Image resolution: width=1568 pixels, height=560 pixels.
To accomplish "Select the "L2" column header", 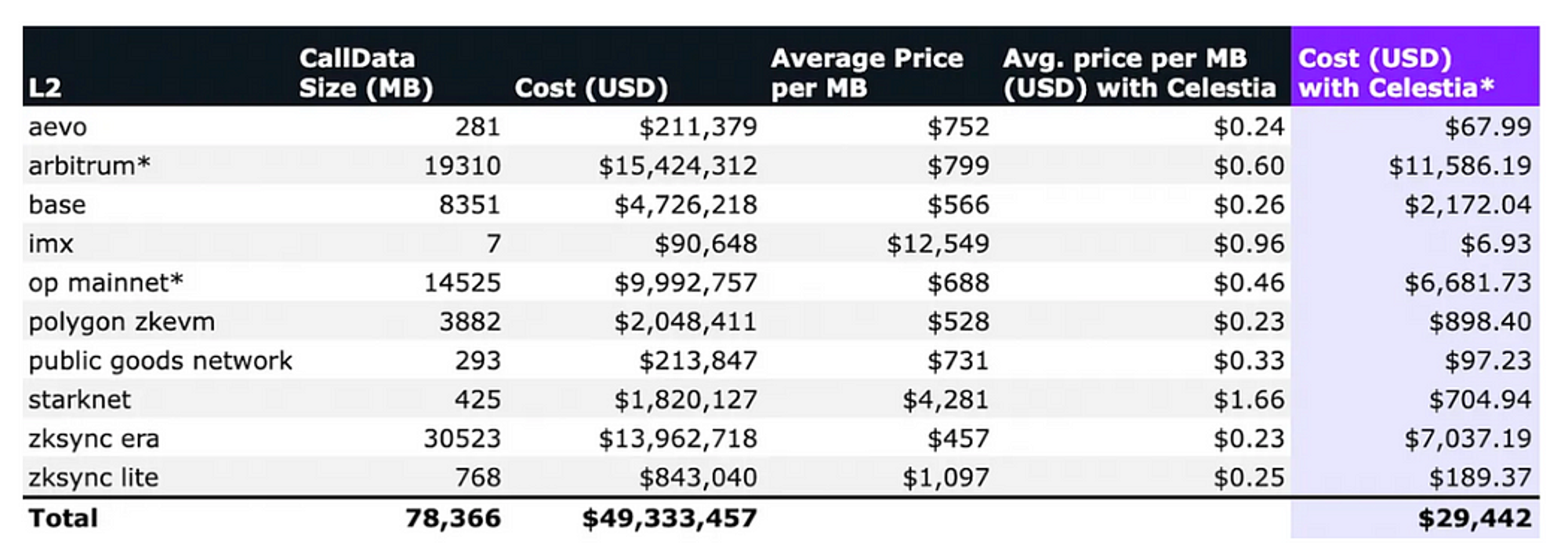I will coord(45,88).
